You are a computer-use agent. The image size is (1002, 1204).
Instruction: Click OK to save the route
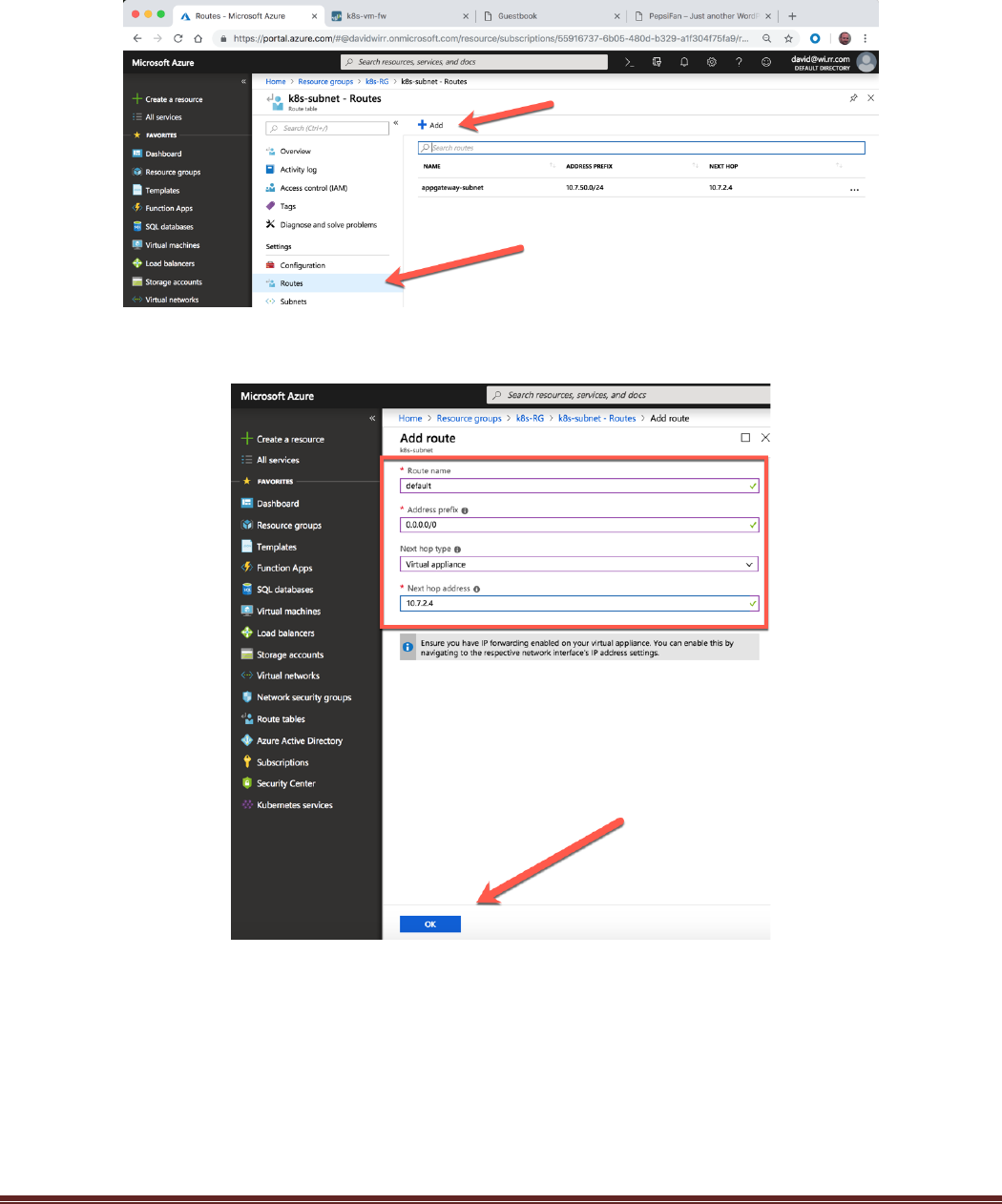coord(430,924)
